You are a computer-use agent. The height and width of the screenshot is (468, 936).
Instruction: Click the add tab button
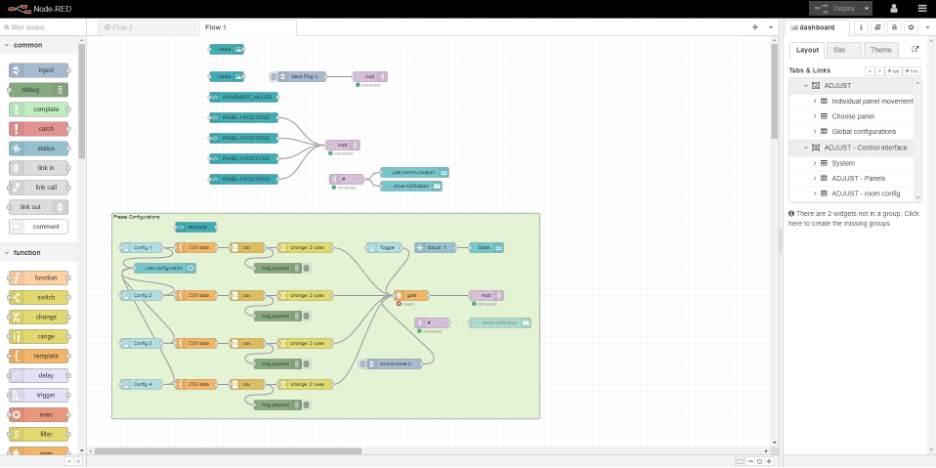(x=893, y=71)
